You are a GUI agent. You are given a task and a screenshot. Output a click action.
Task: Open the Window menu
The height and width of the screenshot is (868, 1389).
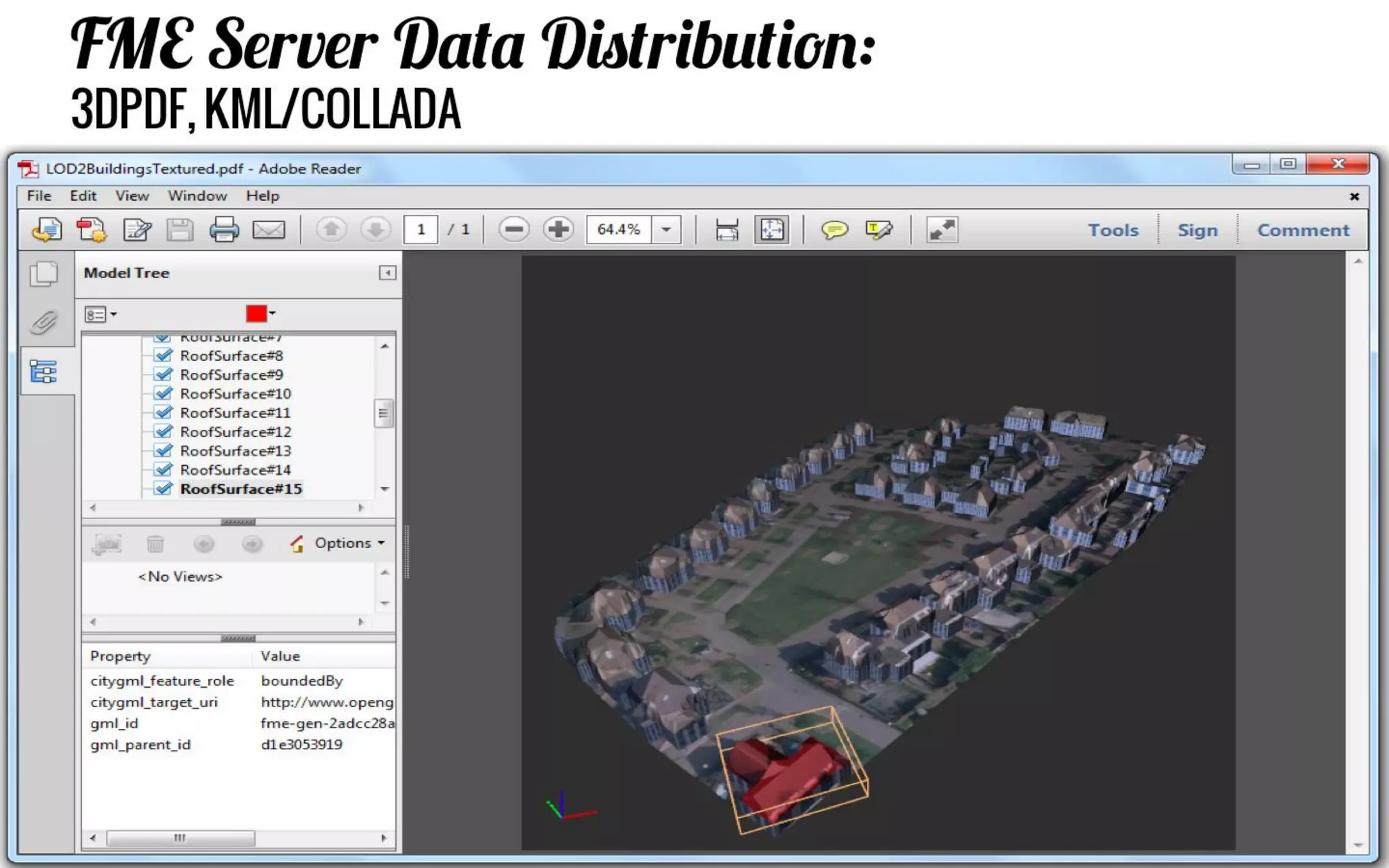point(197,196)
